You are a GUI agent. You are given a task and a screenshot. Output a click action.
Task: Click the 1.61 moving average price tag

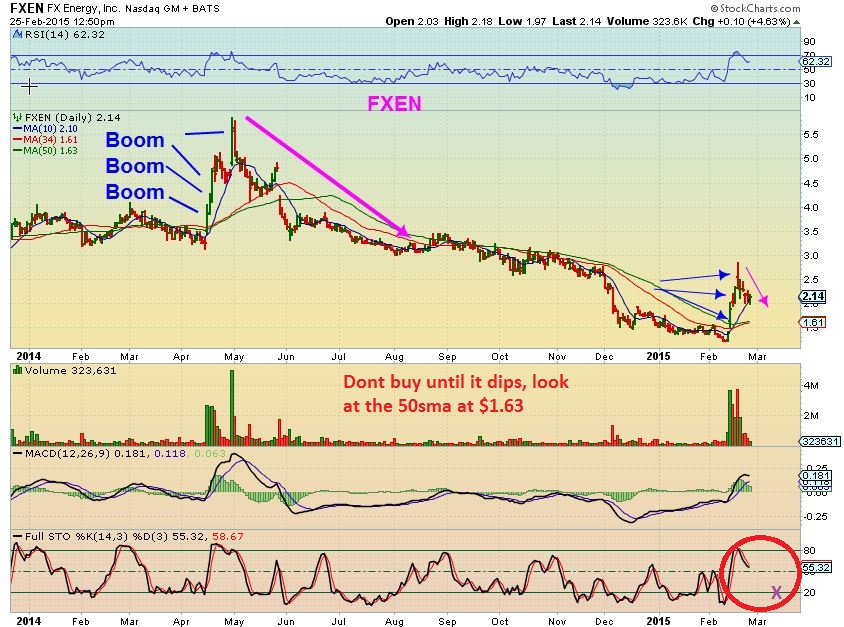813,322
